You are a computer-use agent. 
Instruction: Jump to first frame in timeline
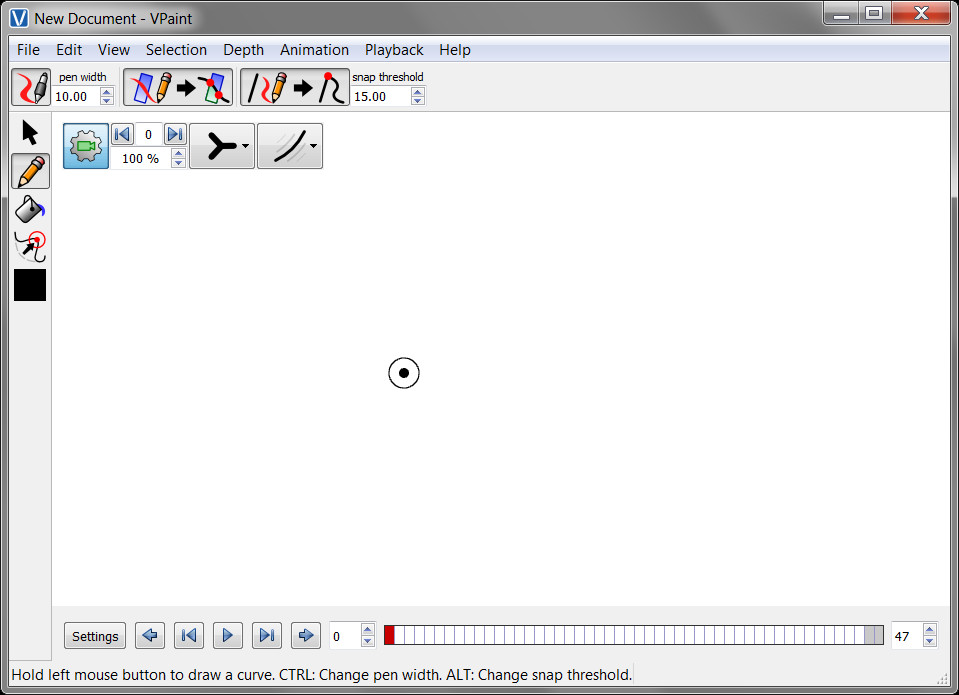pyautogui.click(x=189, y=636)
